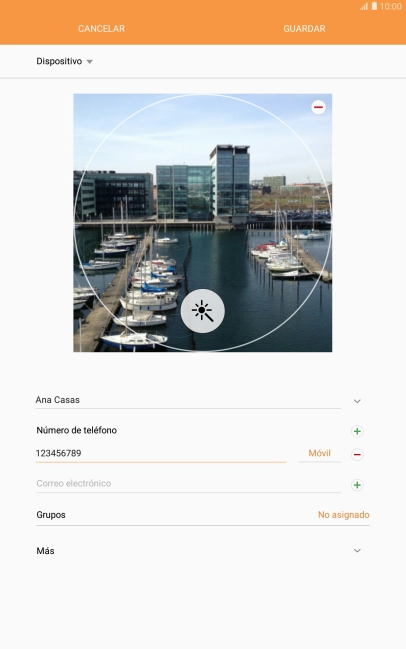Change the Móvil phone type label
The height and width of the screenshot is (649, 406).
tap(320, 453)
